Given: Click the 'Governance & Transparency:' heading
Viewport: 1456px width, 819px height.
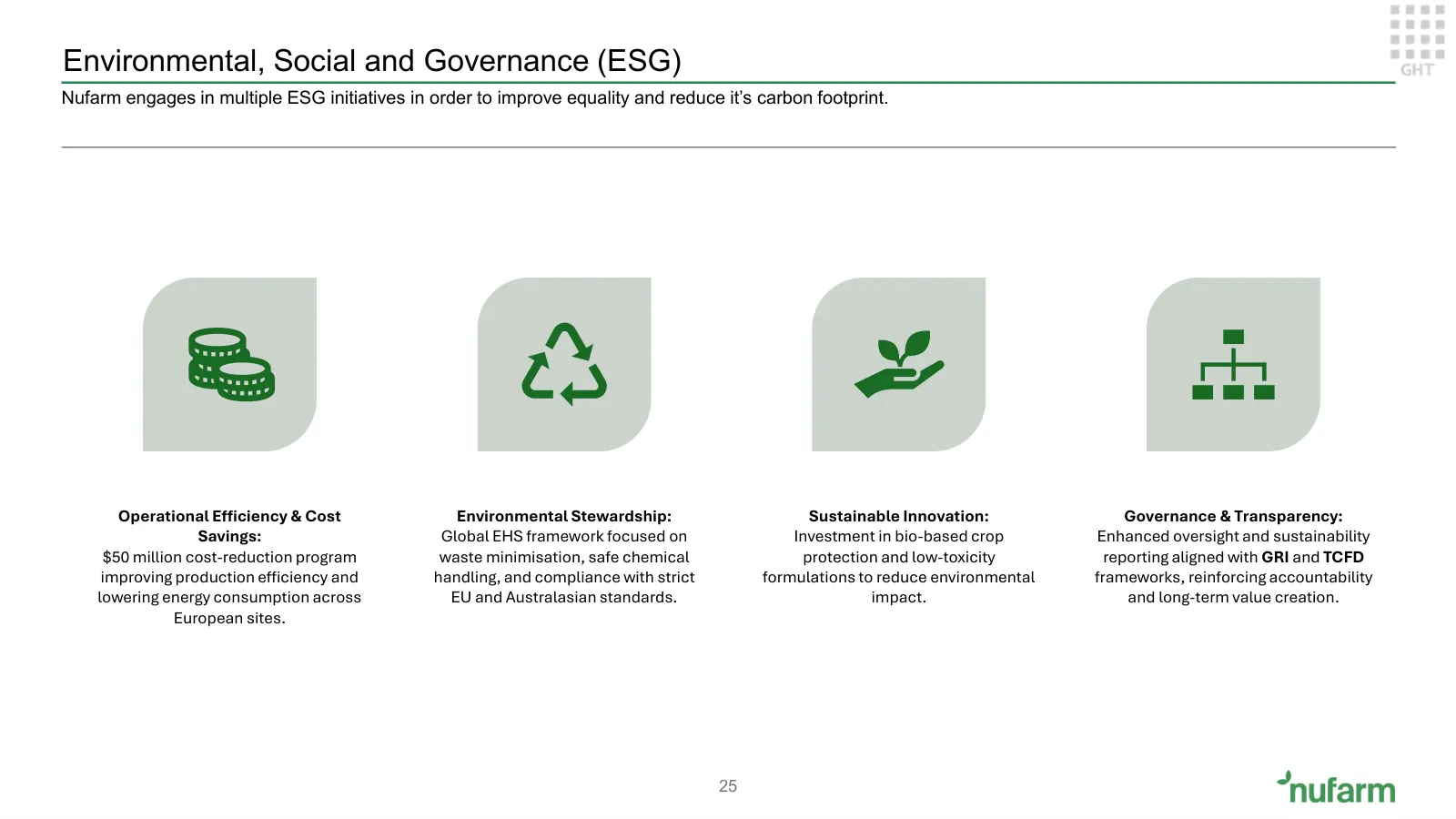Looking at the screenshot, I should pyautogui.click(x=1233, y=516).
